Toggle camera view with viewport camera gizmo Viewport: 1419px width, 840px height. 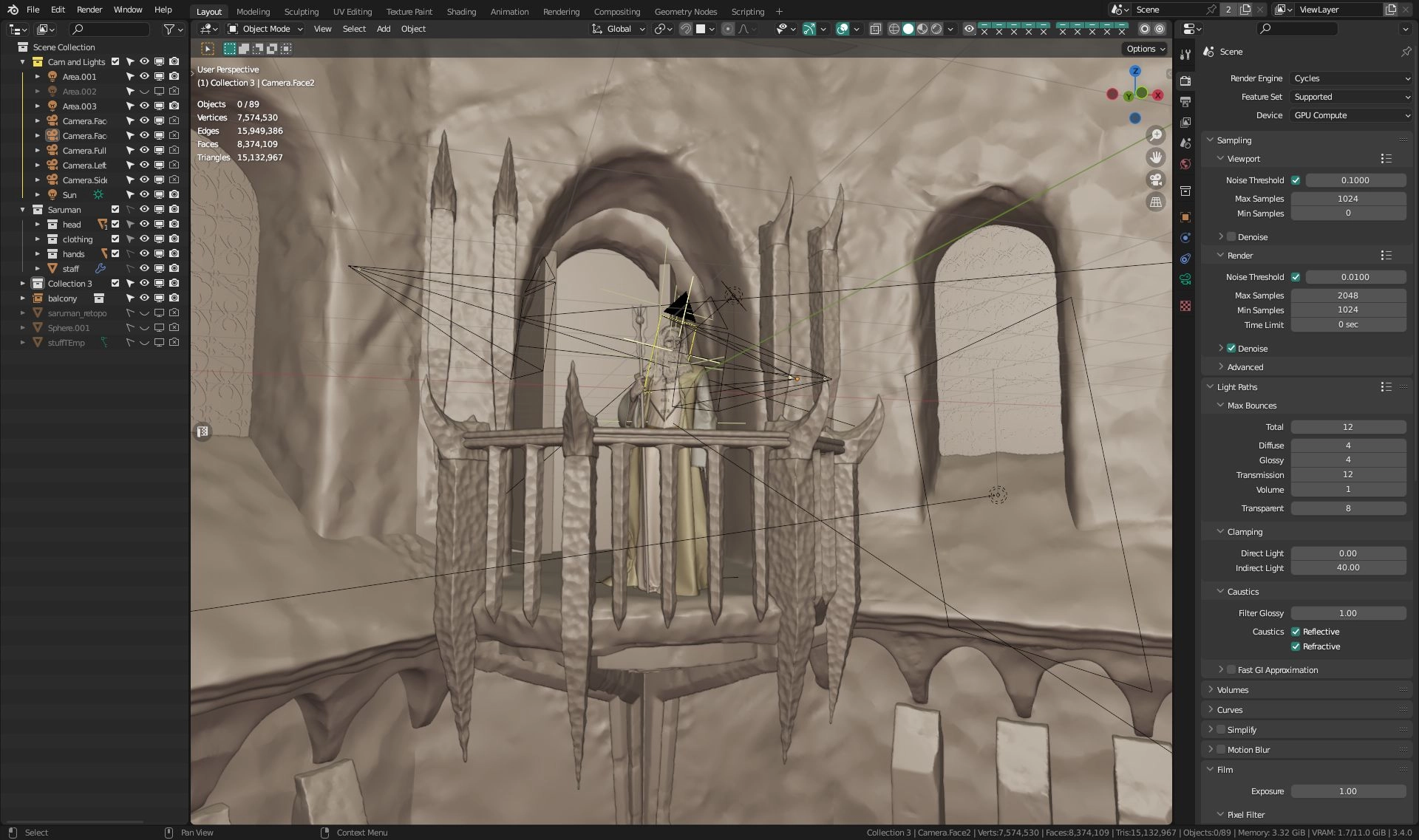[x=1156, y=180]
